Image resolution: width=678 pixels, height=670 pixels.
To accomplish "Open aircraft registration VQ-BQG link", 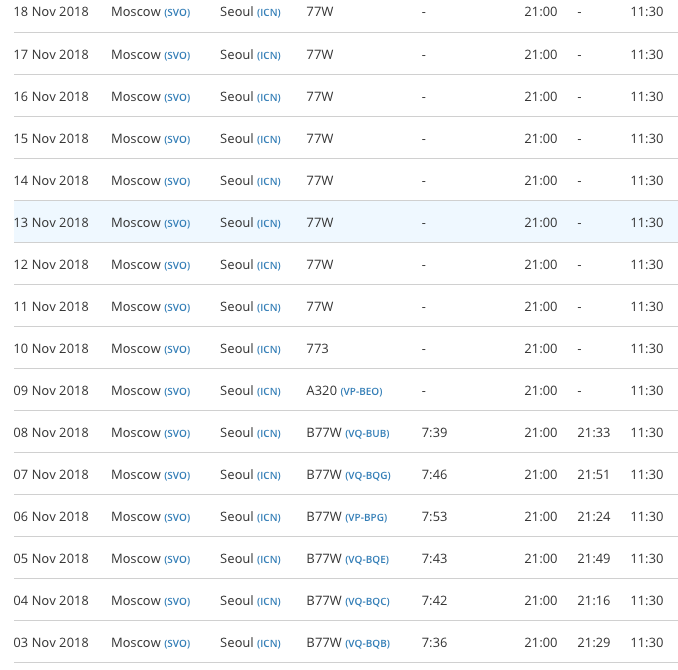I will pos(368,475).
